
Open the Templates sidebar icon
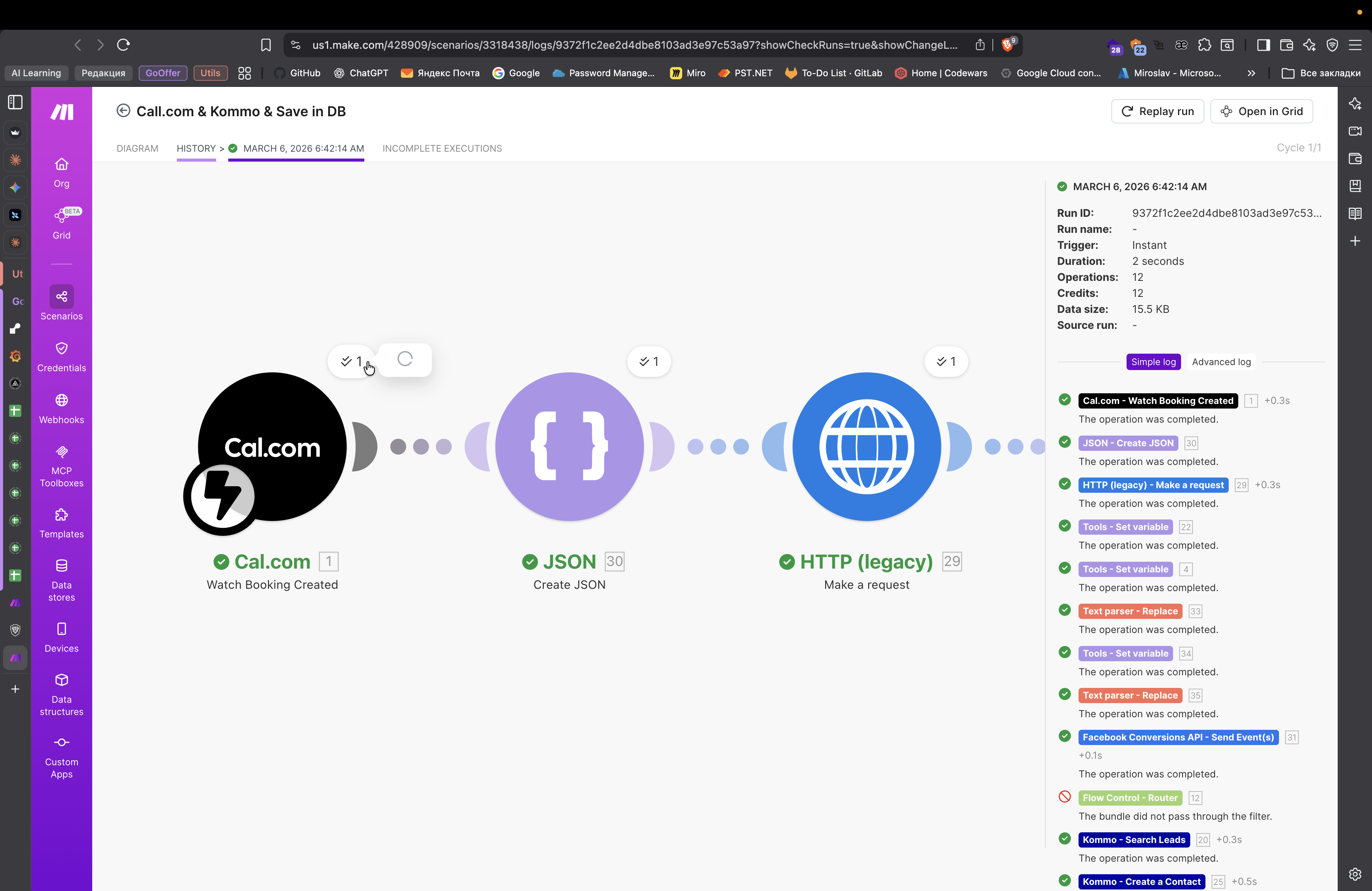coord(61,514)
